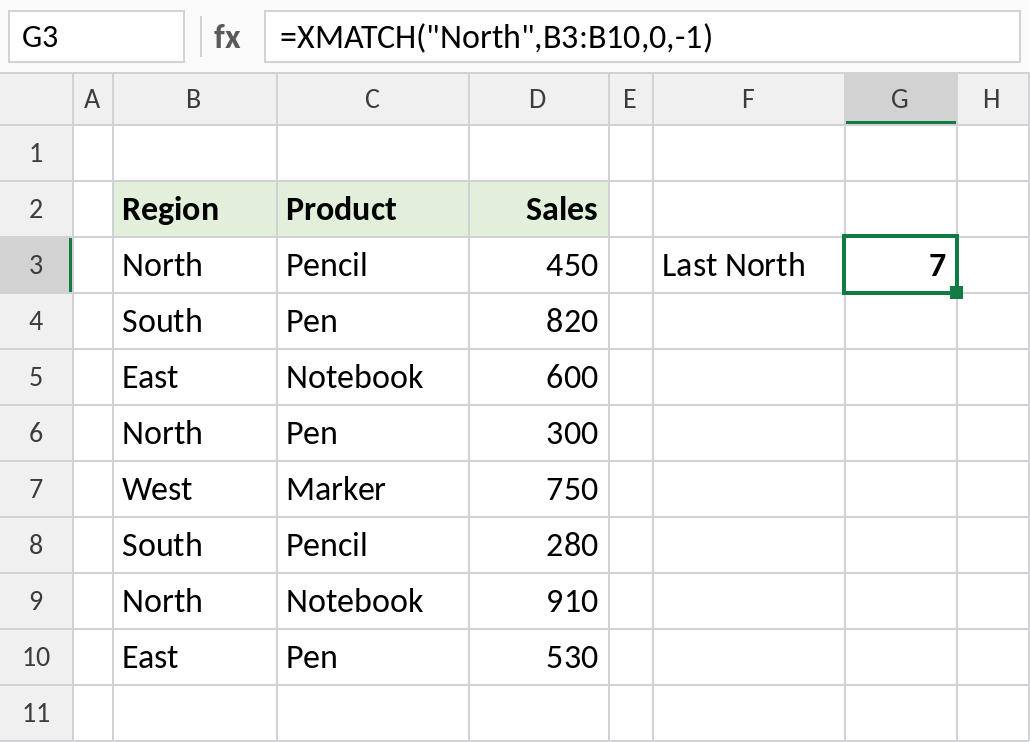The height and width of the screenshot is (742, 1030).
Task: Click the East cell in row 5
Action: pos(195,377)
